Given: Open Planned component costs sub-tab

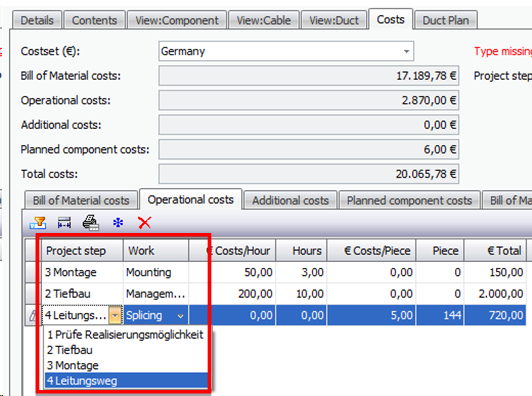Looking at the screenshot, I should [x=410, y=200].
